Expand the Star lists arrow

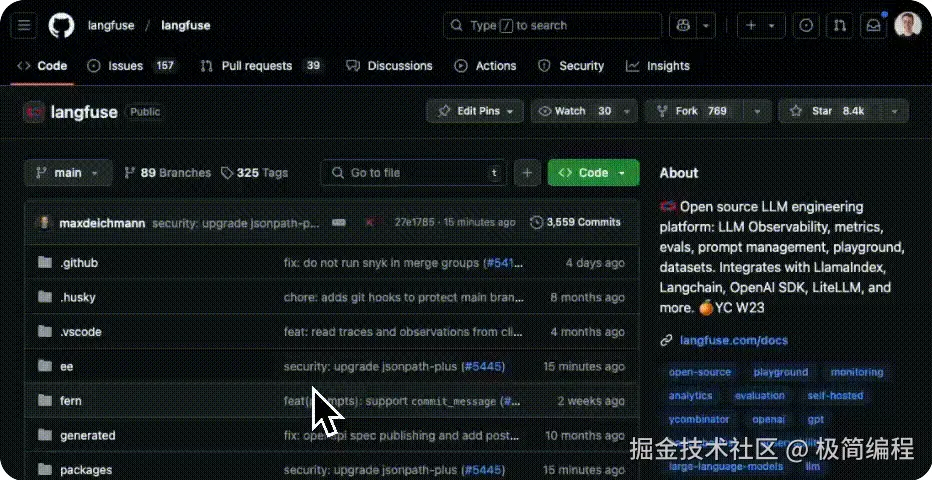pos(895,111)
